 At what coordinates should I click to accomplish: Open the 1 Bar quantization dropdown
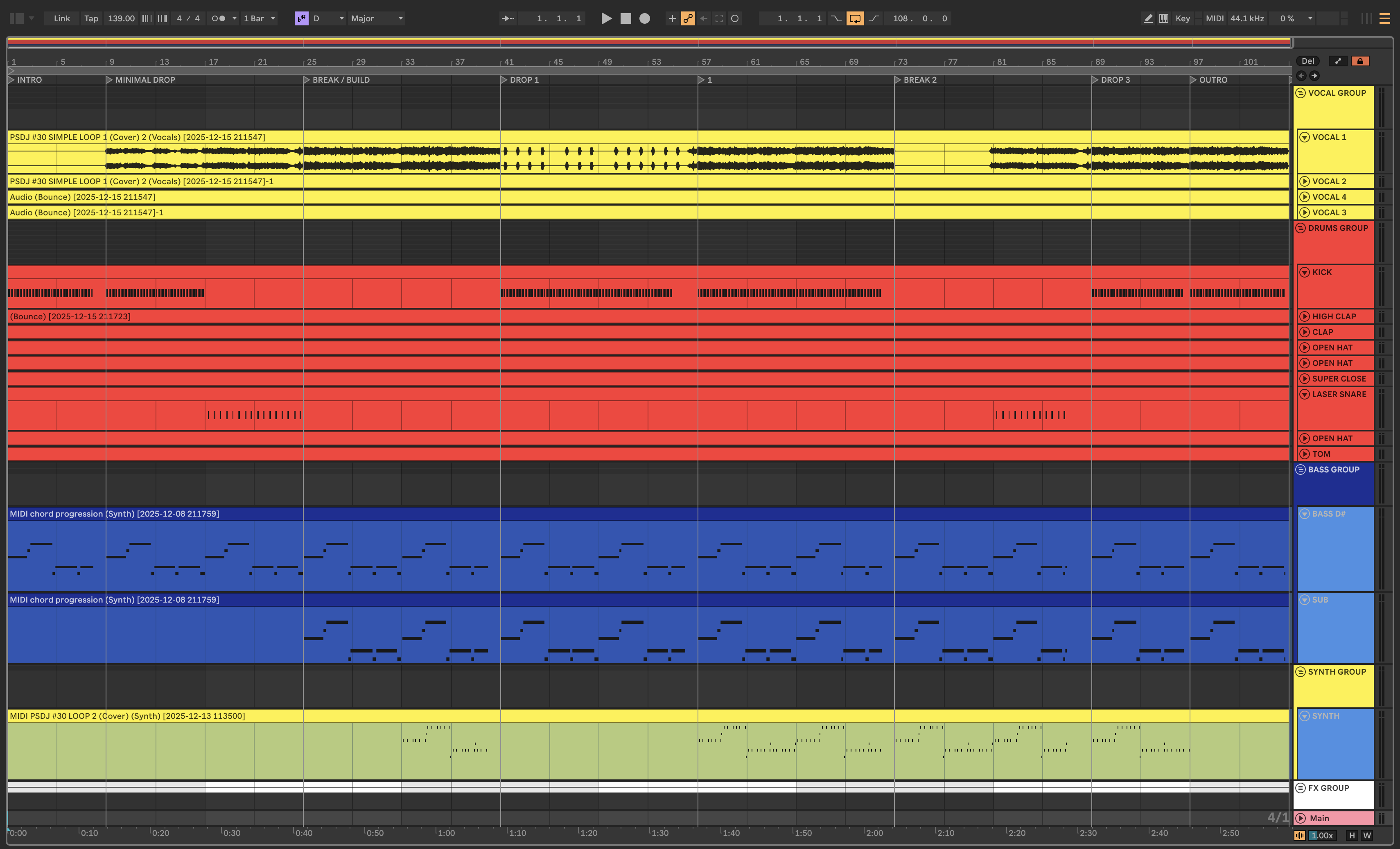[x=259, y=18]
